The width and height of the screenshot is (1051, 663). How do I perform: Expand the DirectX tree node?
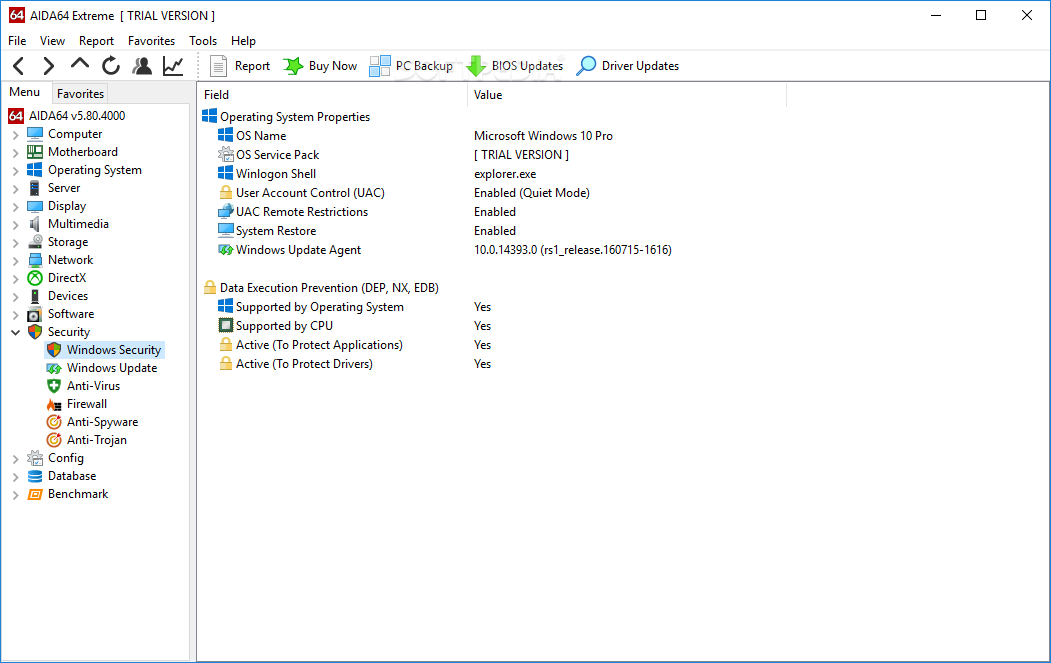pyautogui.click(x=15, y=279)
